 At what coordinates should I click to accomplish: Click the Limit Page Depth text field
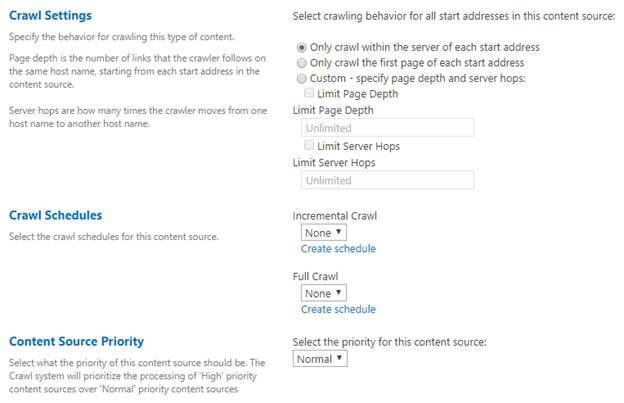click(x=387, y=128)
